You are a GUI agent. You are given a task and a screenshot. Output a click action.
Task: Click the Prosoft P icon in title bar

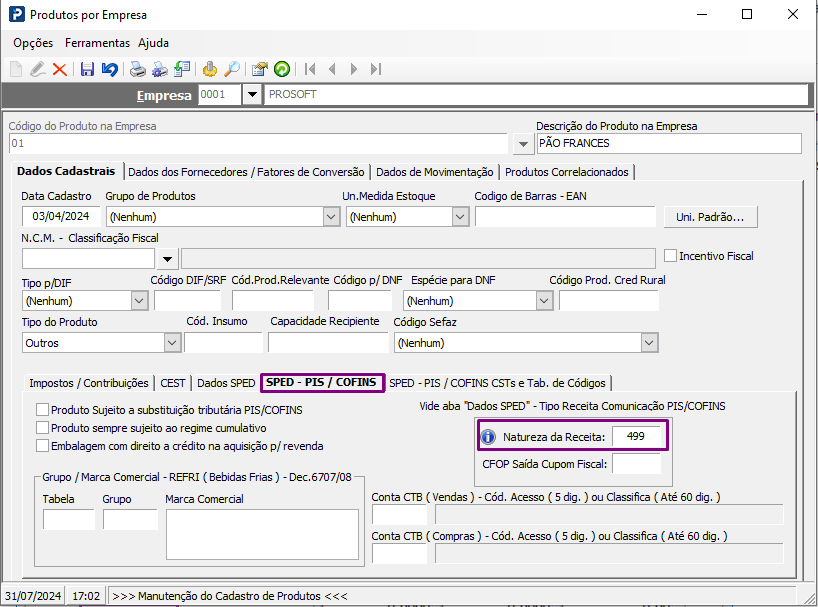pos(17,14)
